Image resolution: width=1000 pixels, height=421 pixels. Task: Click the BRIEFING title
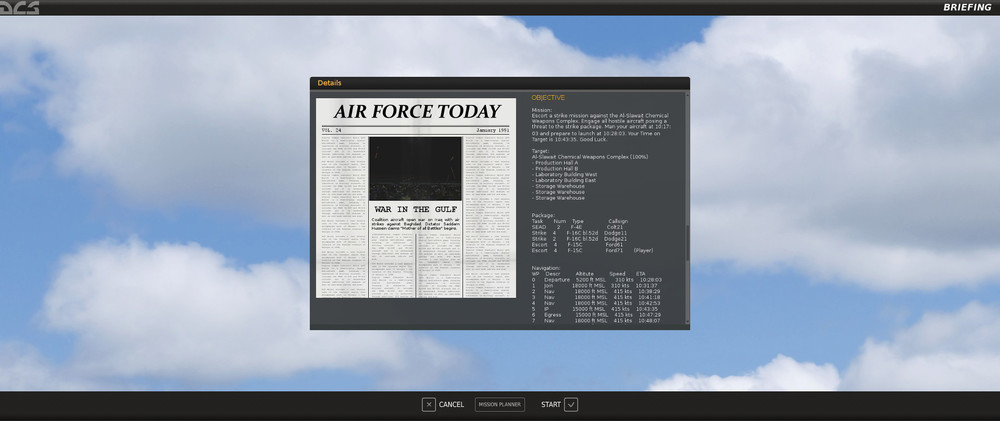pos(967,8)
